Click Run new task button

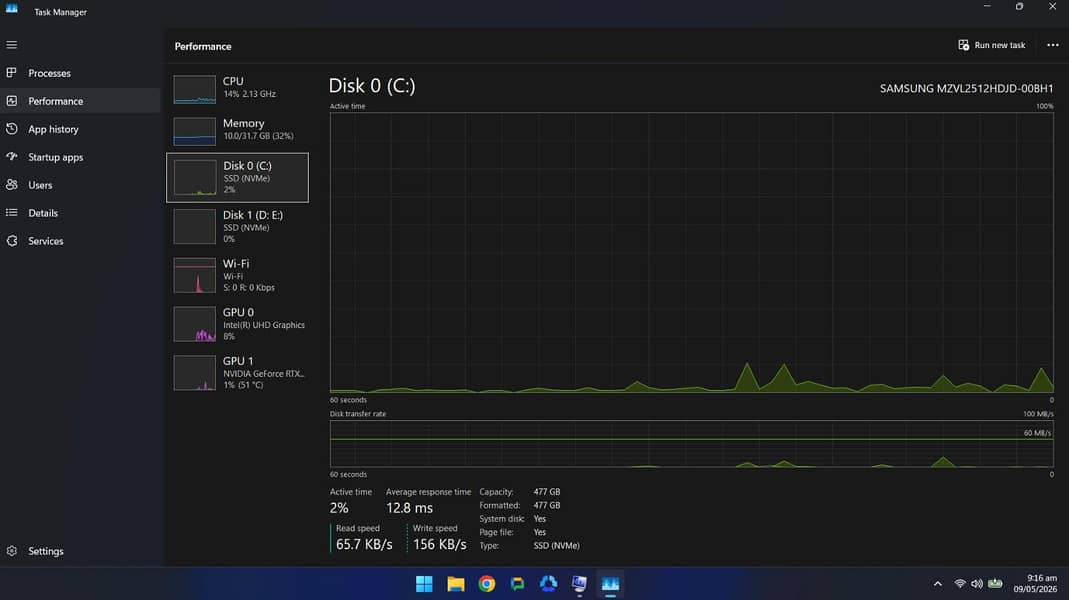coord(992,45)
